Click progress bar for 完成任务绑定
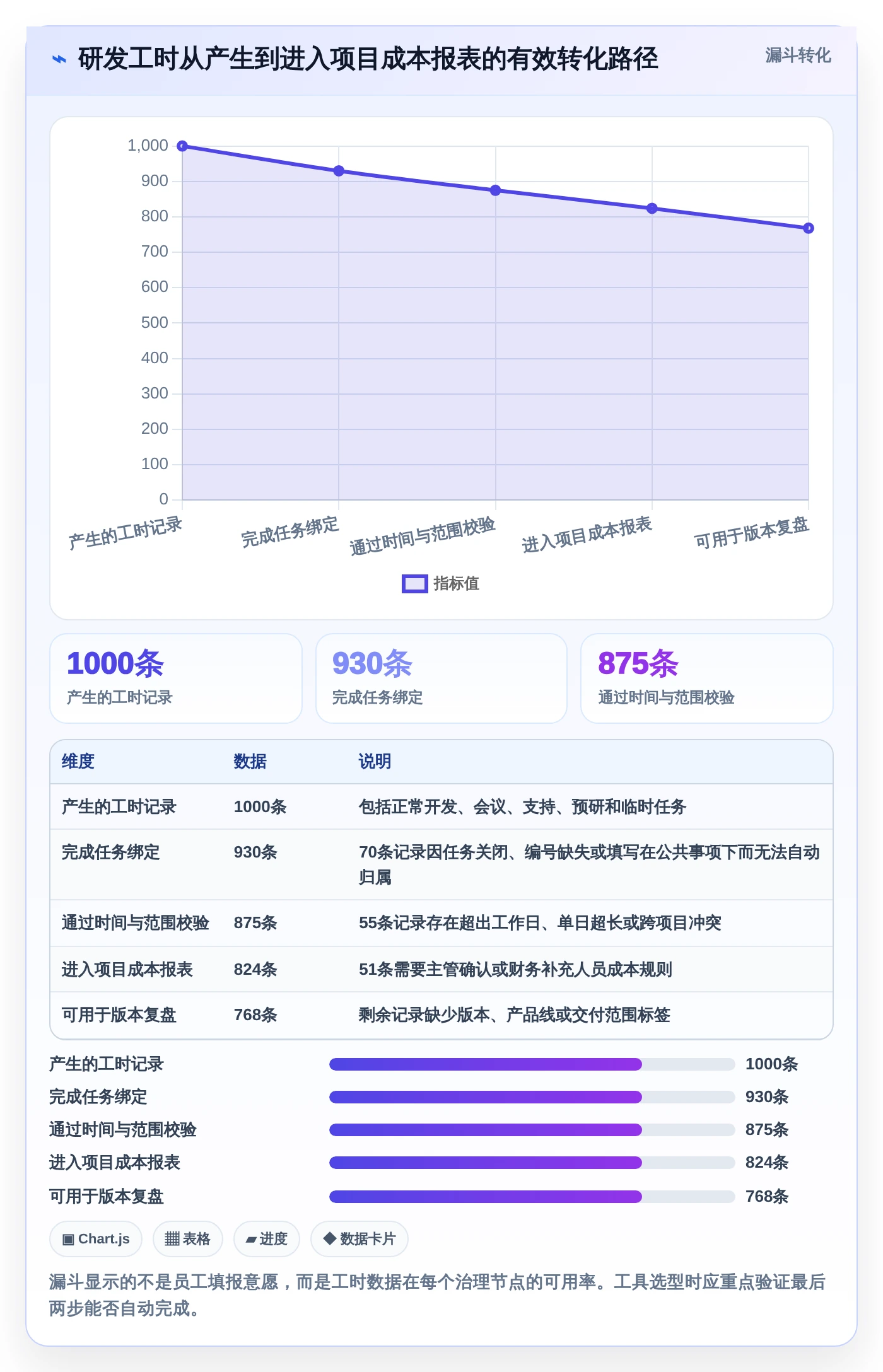Viewport: 883px width, 1372px height. click(532, 1097)
